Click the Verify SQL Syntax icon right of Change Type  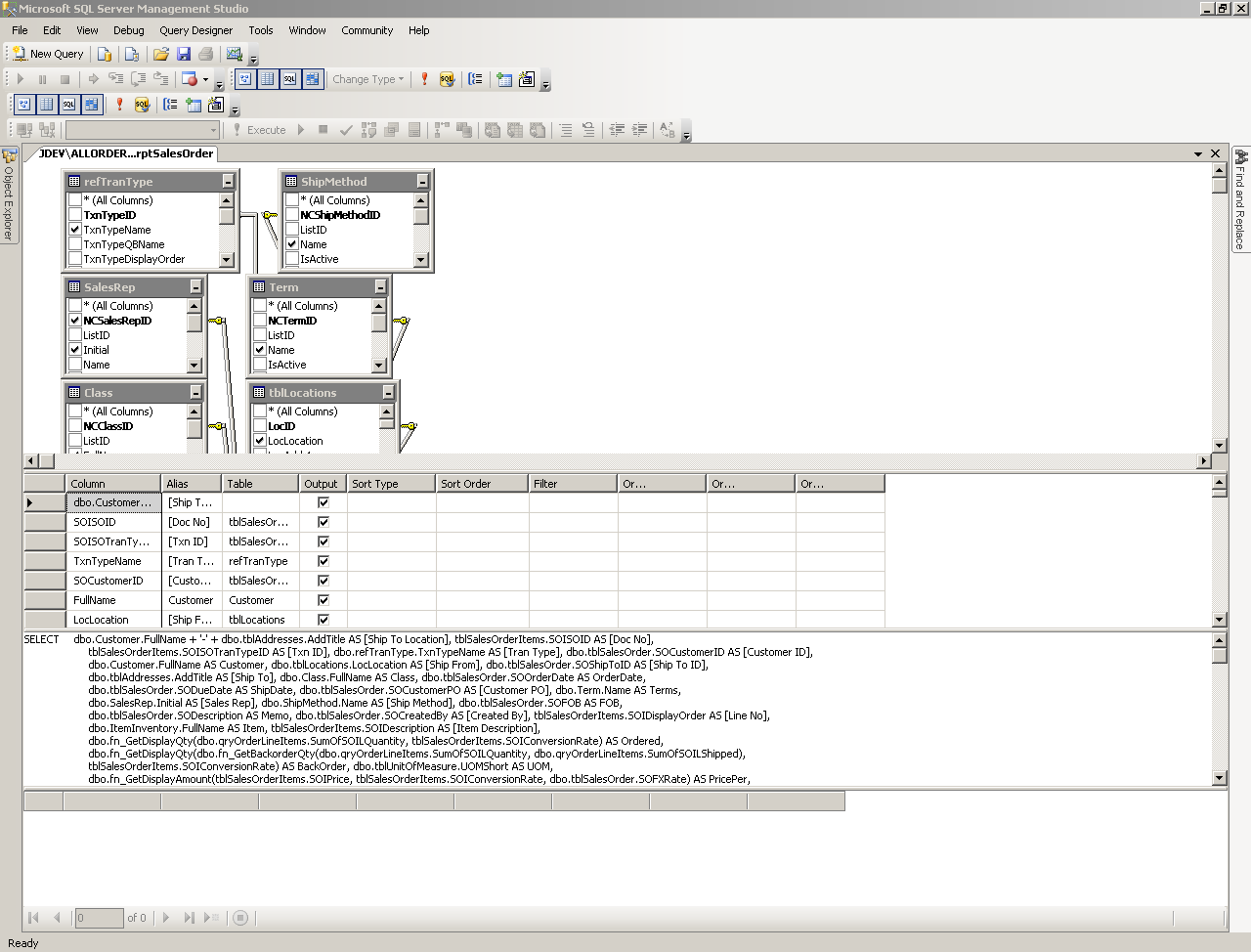447,79
